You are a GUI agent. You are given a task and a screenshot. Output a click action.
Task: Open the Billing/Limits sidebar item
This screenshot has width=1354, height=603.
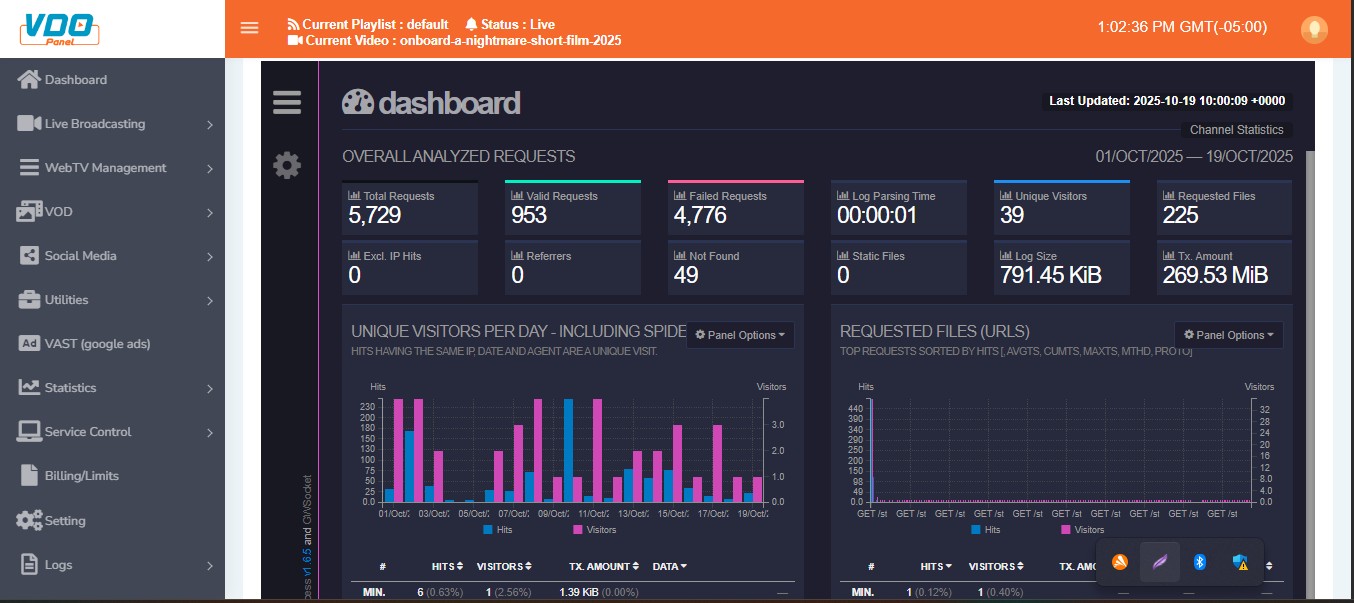click(81, 476)
